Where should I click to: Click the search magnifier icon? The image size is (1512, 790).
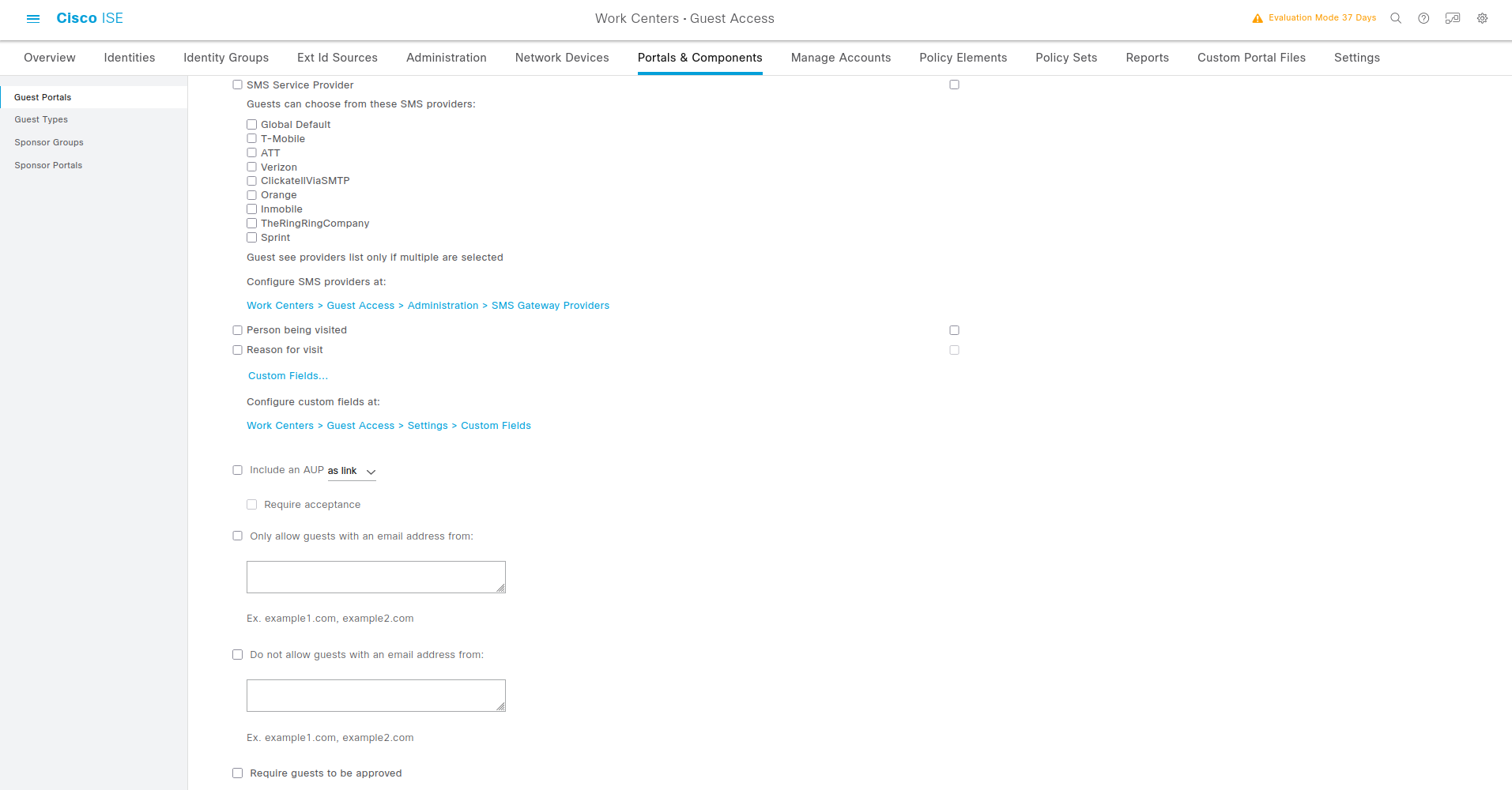tap(1396, 18)
